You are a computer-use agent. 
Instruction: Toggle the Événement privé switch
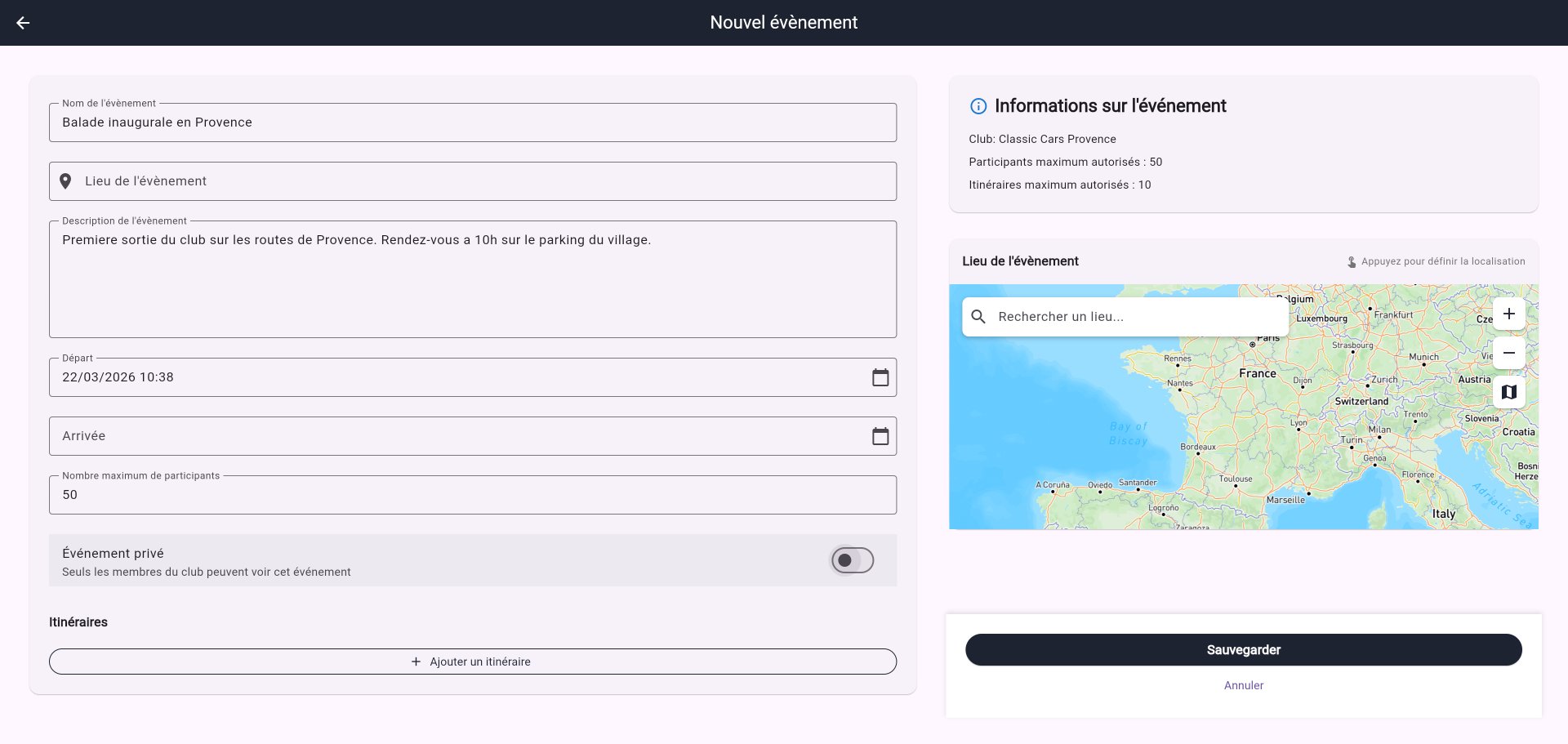pyautogui.click(x=852, y=560)
